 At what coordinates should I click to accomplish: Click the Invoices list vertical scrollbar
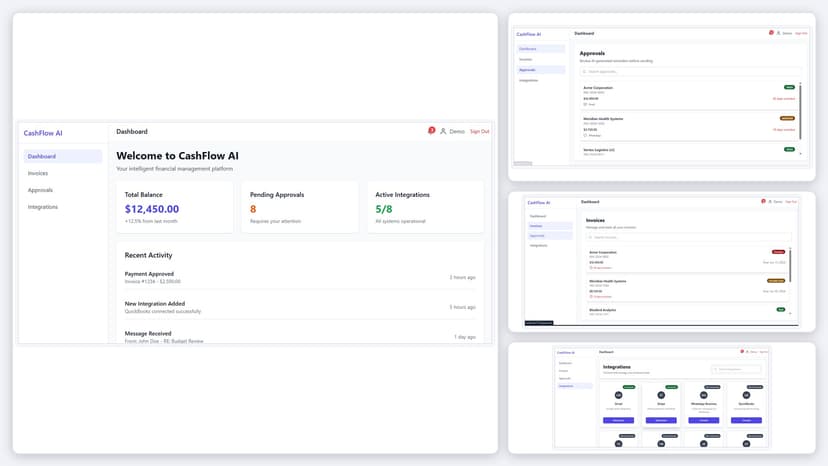coord(791,265)
